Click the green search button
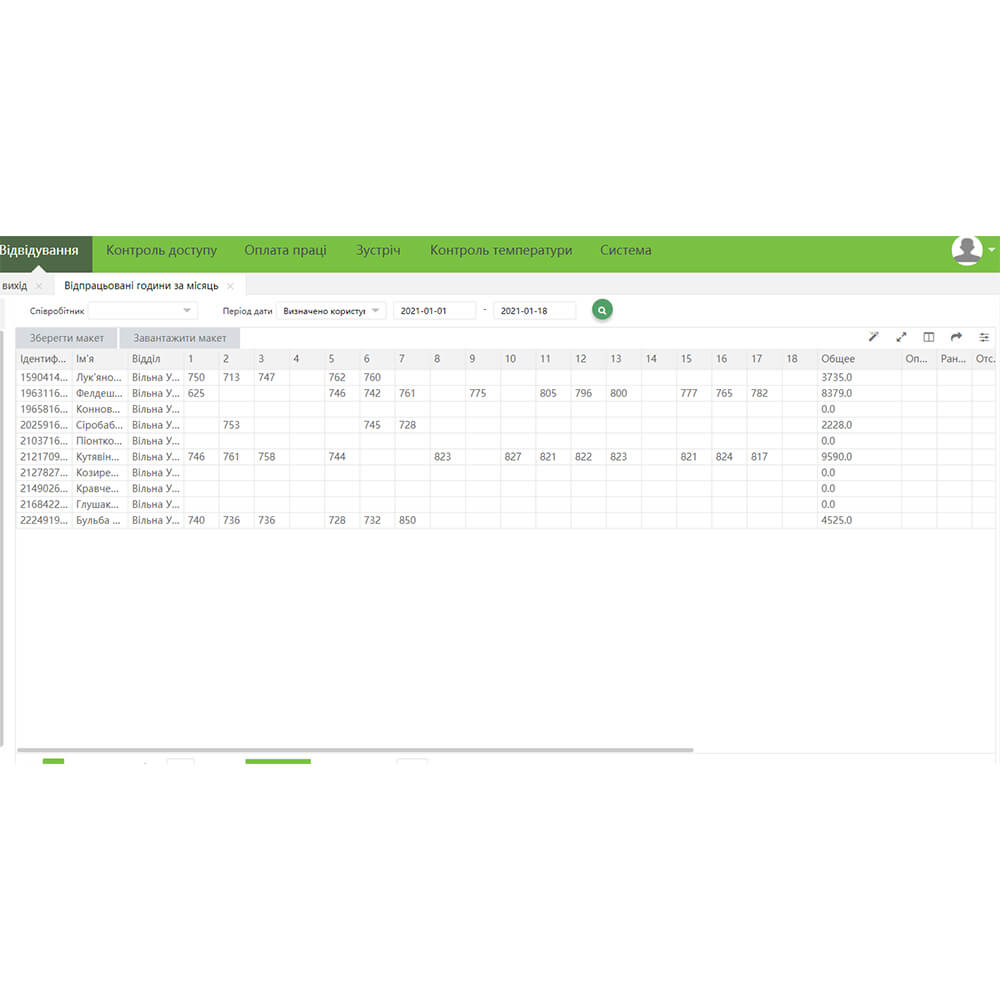The height and width of the screenshot is (1000, 1000). click(601, 311)
